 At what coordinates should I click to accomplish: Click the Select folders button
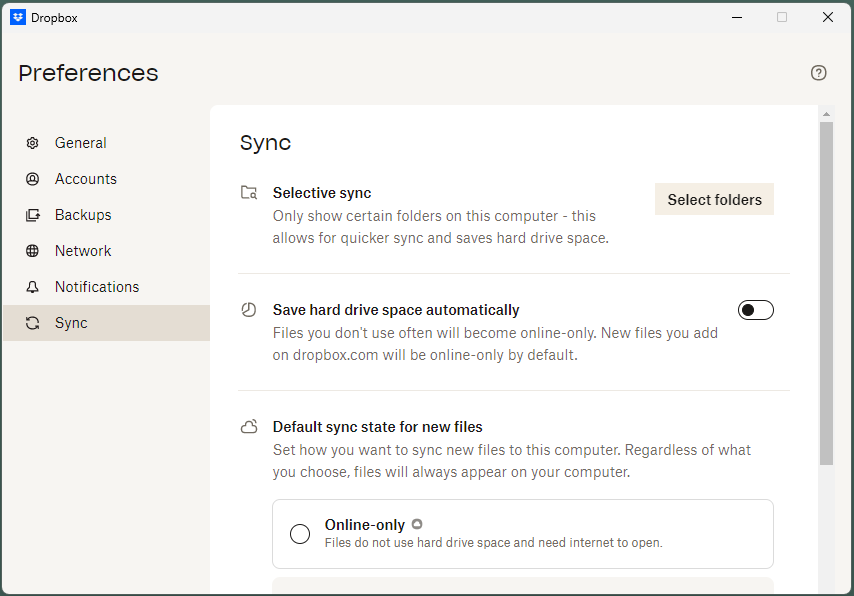714,199
